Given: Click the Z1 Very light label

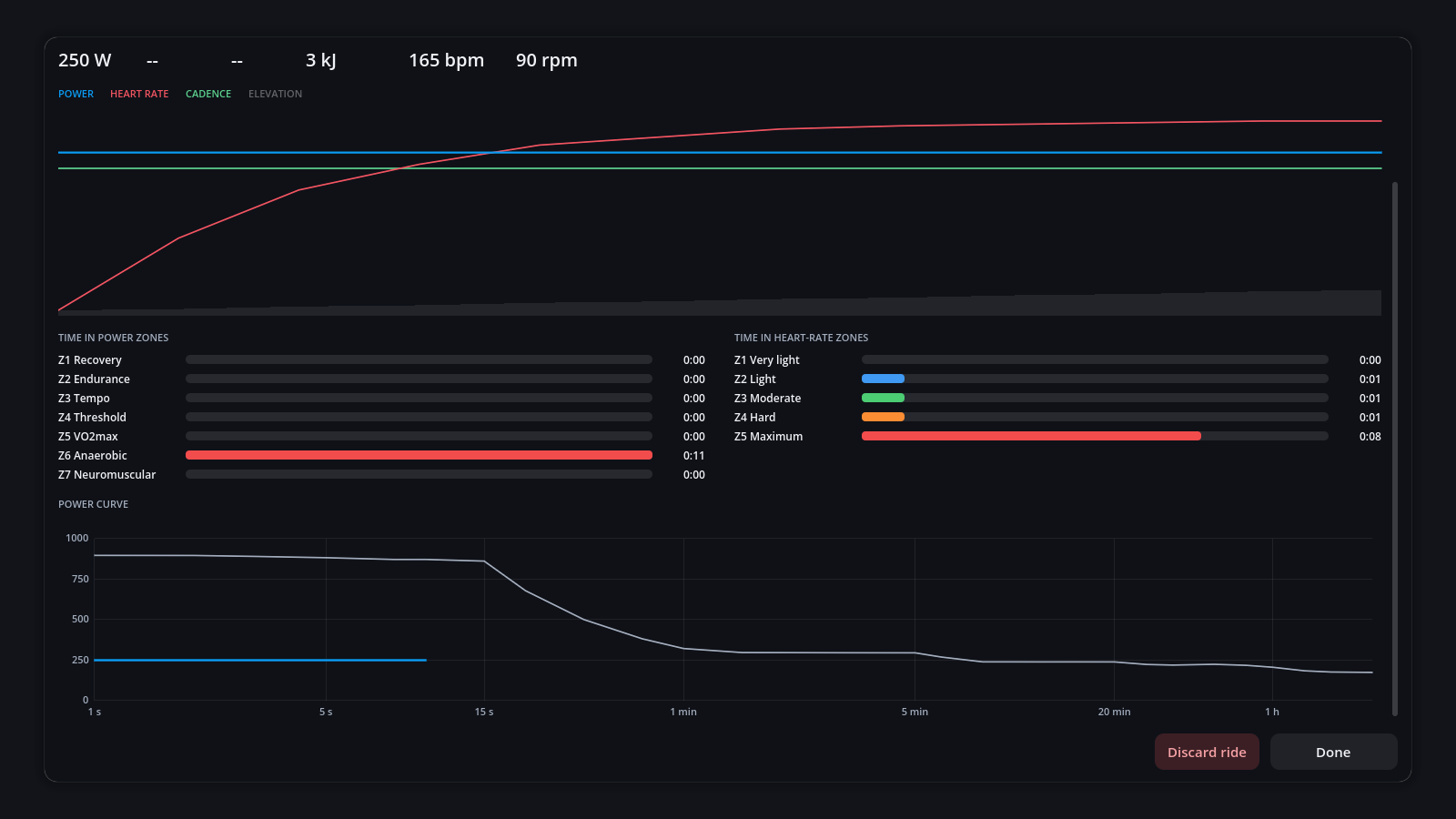Looking at the screenshot, I should tap(767, 360).
